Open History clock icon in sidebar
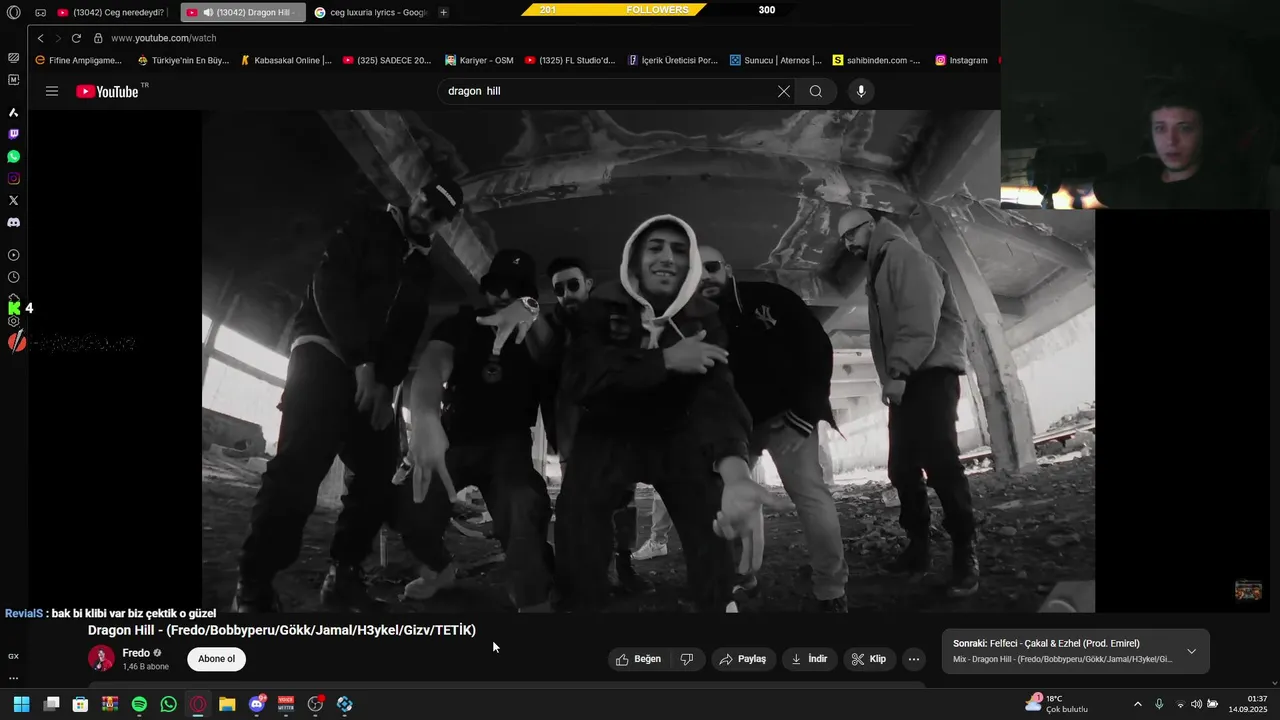 click(13, 277)
